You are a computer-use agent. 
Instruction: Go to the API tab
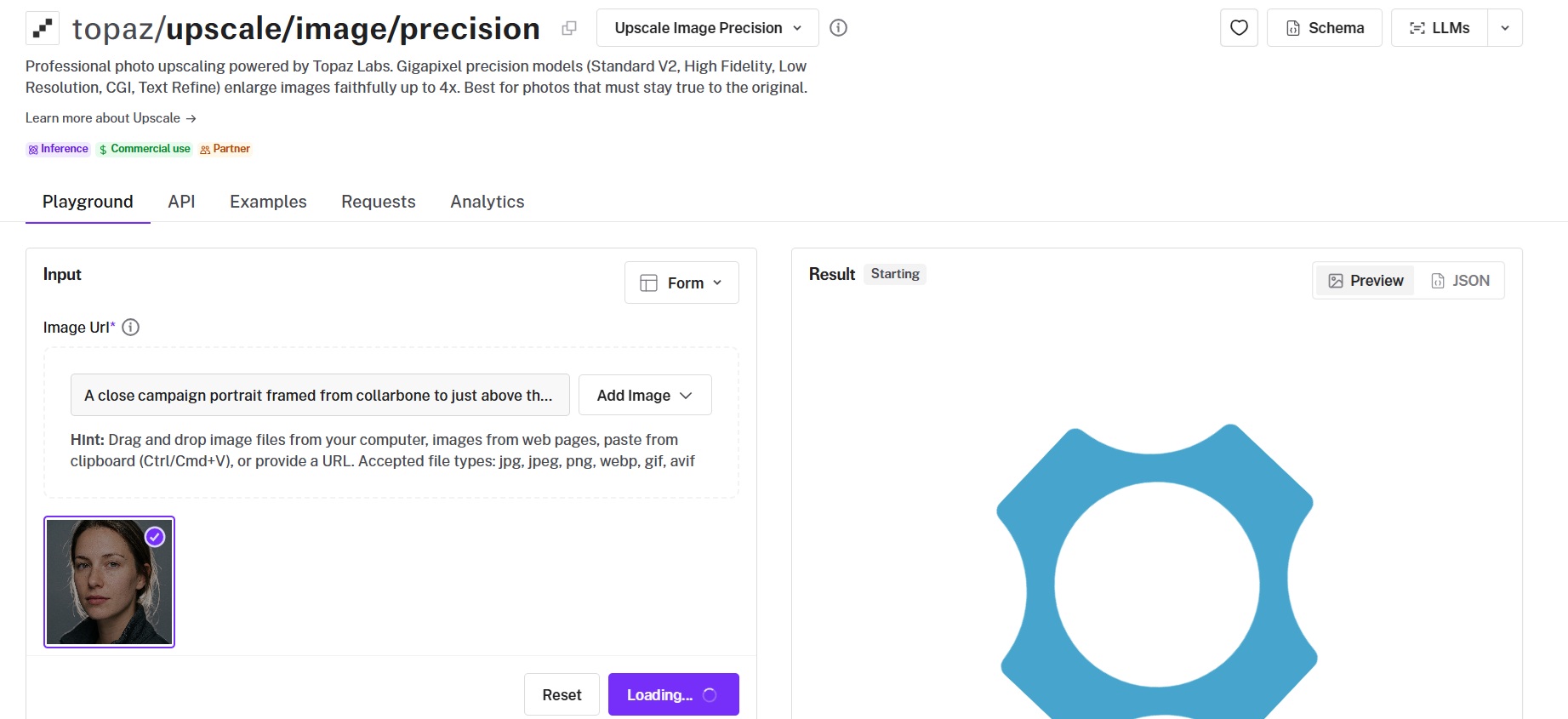[x=181, y=202]
